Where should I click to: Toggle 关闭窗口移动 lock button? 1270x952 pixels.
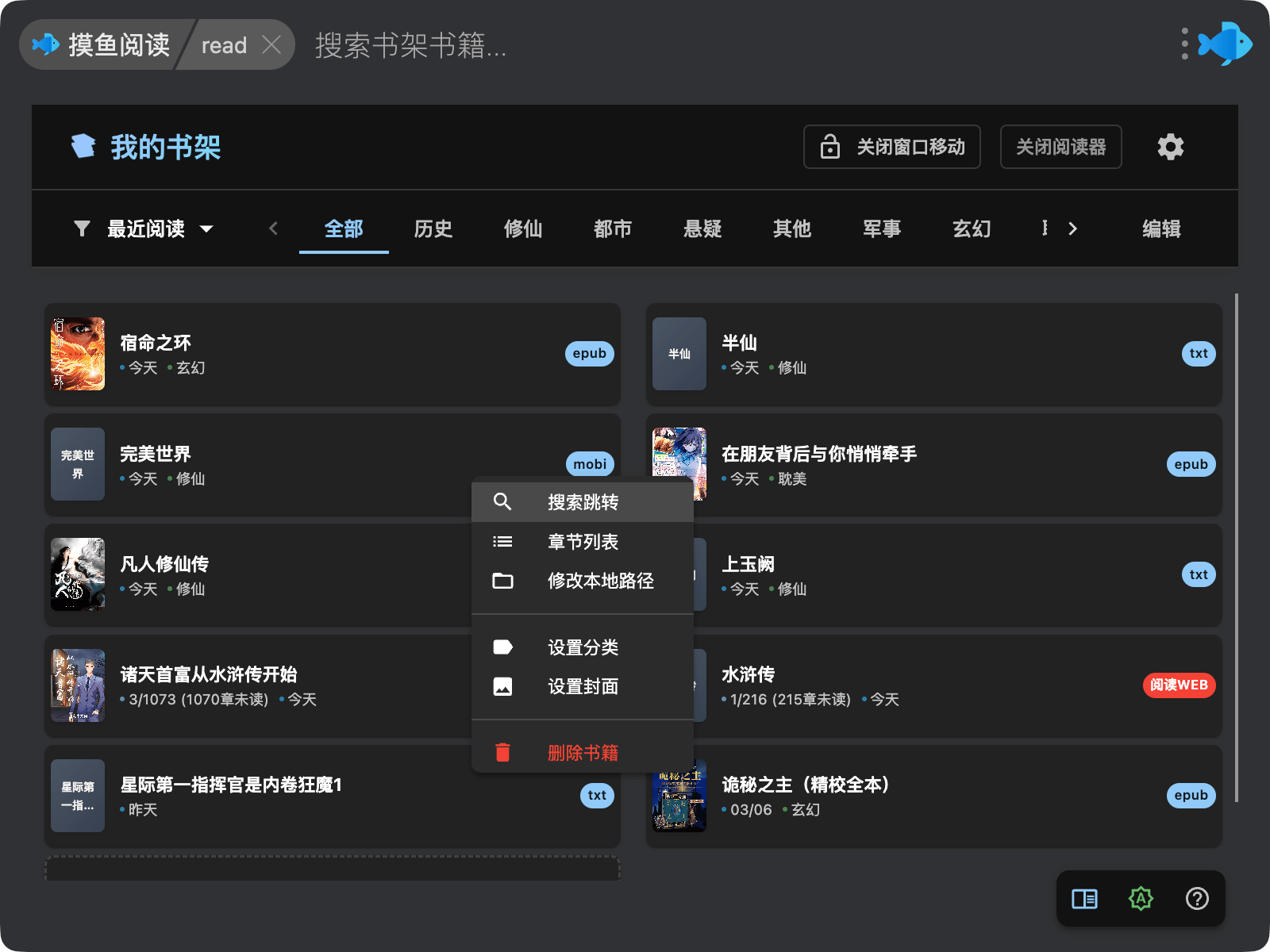pos(891,147)
